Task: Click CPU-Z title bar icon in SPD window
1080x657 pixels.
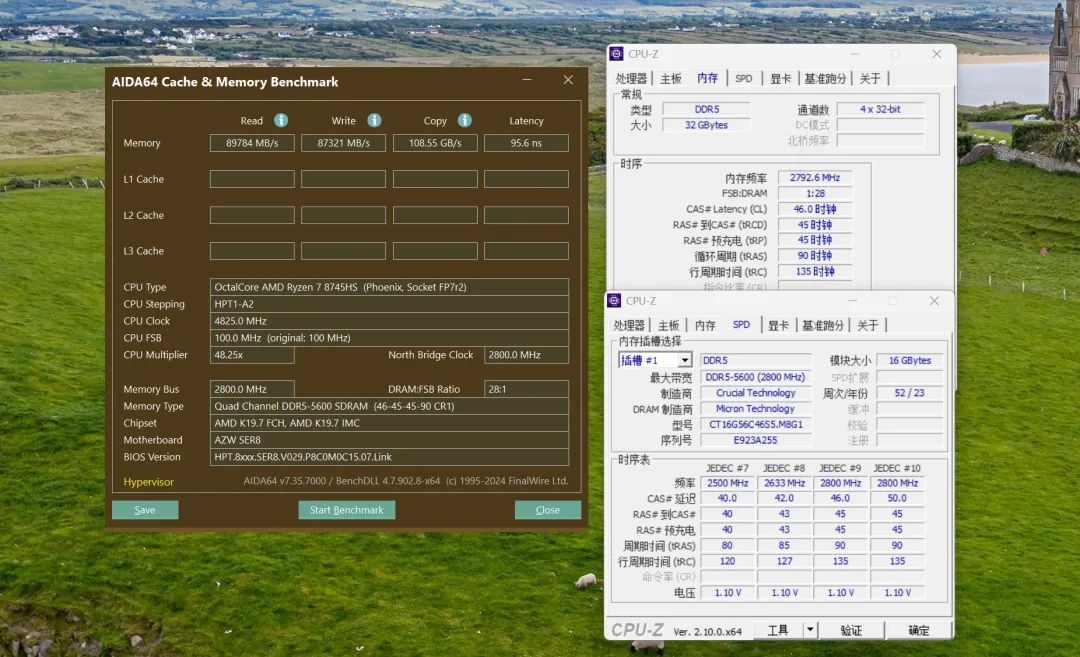Action: tap(615, 301)
